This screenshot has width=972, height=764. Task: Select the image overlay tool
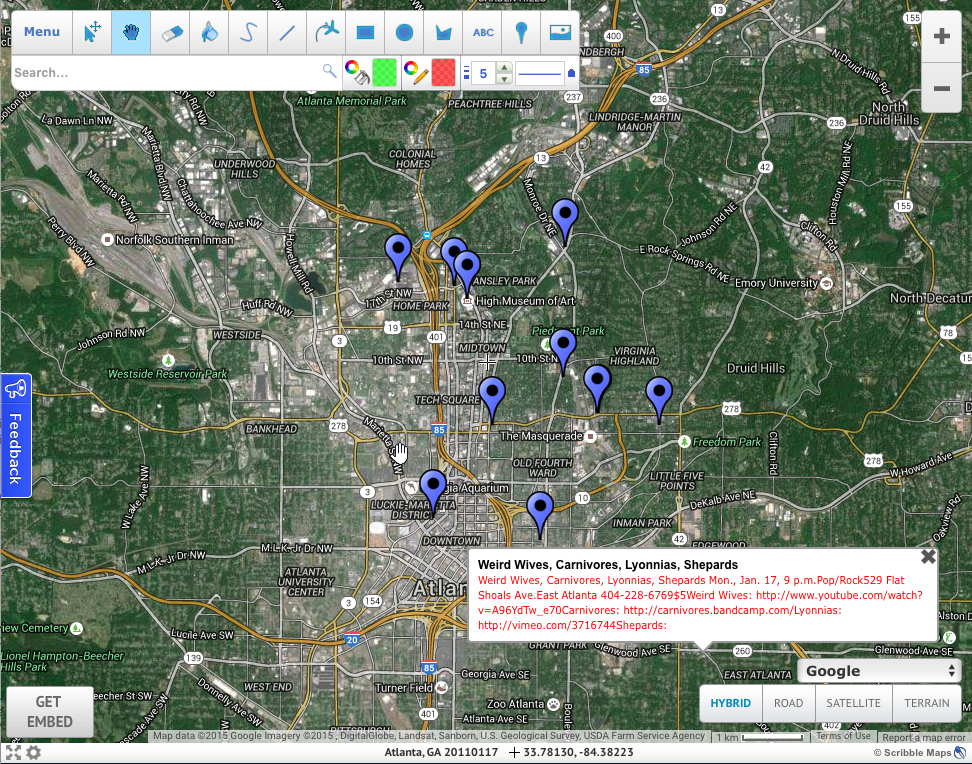point(560,32)
